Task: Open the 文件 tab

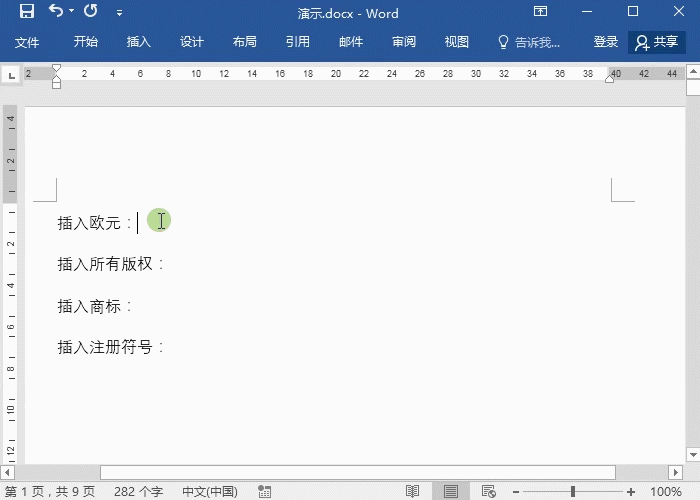Action: 27,42
